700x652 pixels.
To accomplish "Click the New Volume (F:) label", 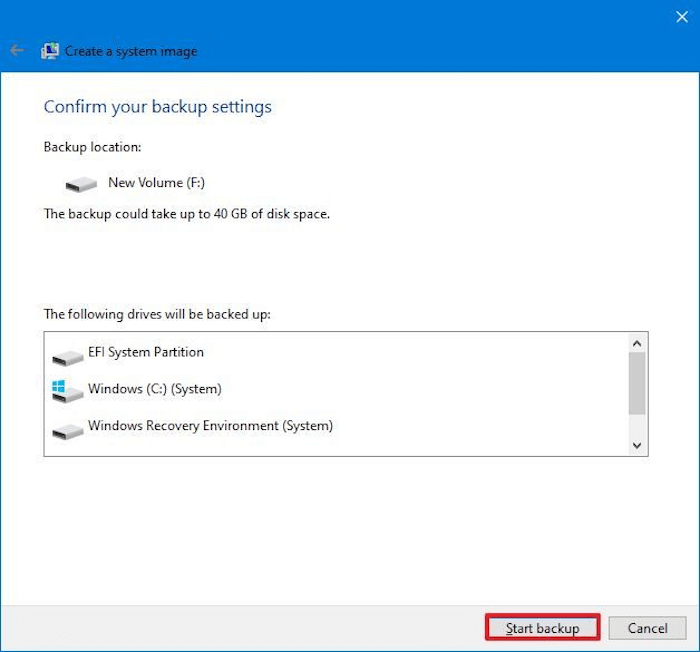I will pyautogui.click(x=156, y=183).
